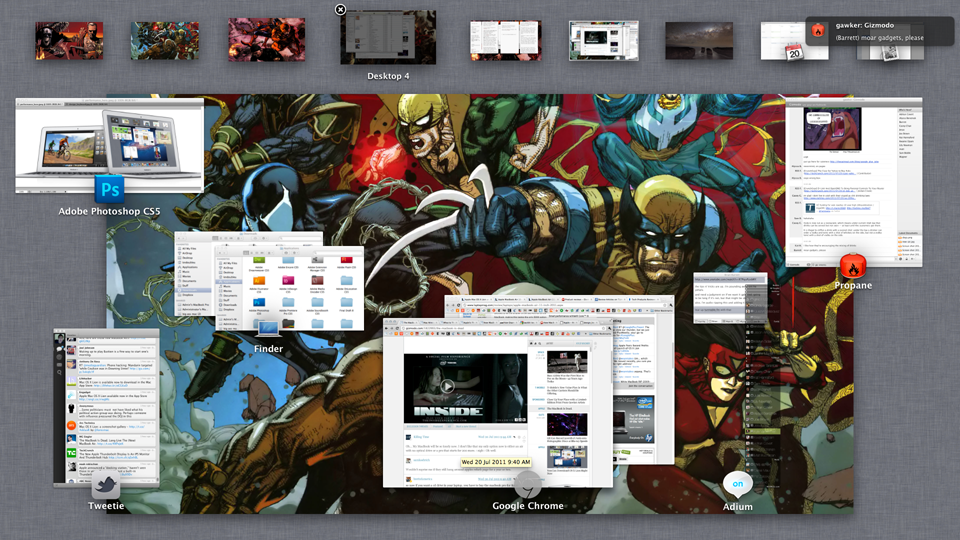Click the calendar icon on Dashboard thumbnail
Viewport: 960px width, 540px height.
tap(794, 50)
